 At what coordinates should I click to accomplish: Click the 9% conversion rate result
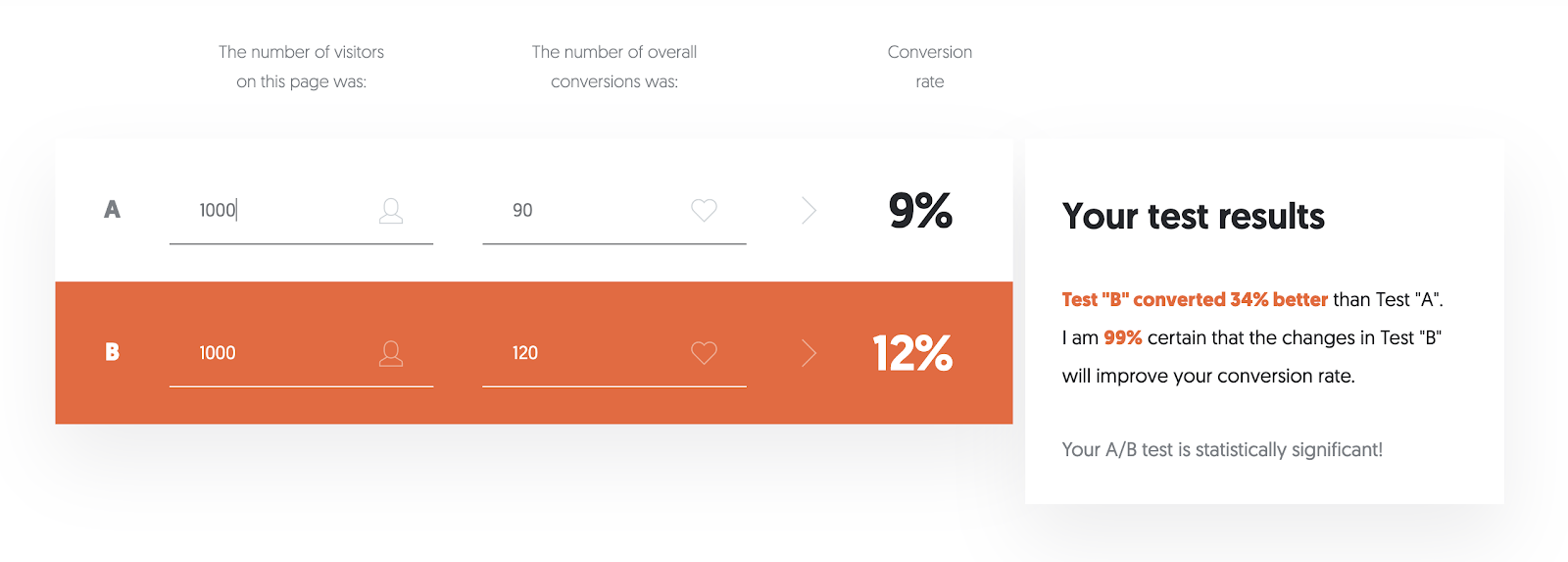point(920,210)
